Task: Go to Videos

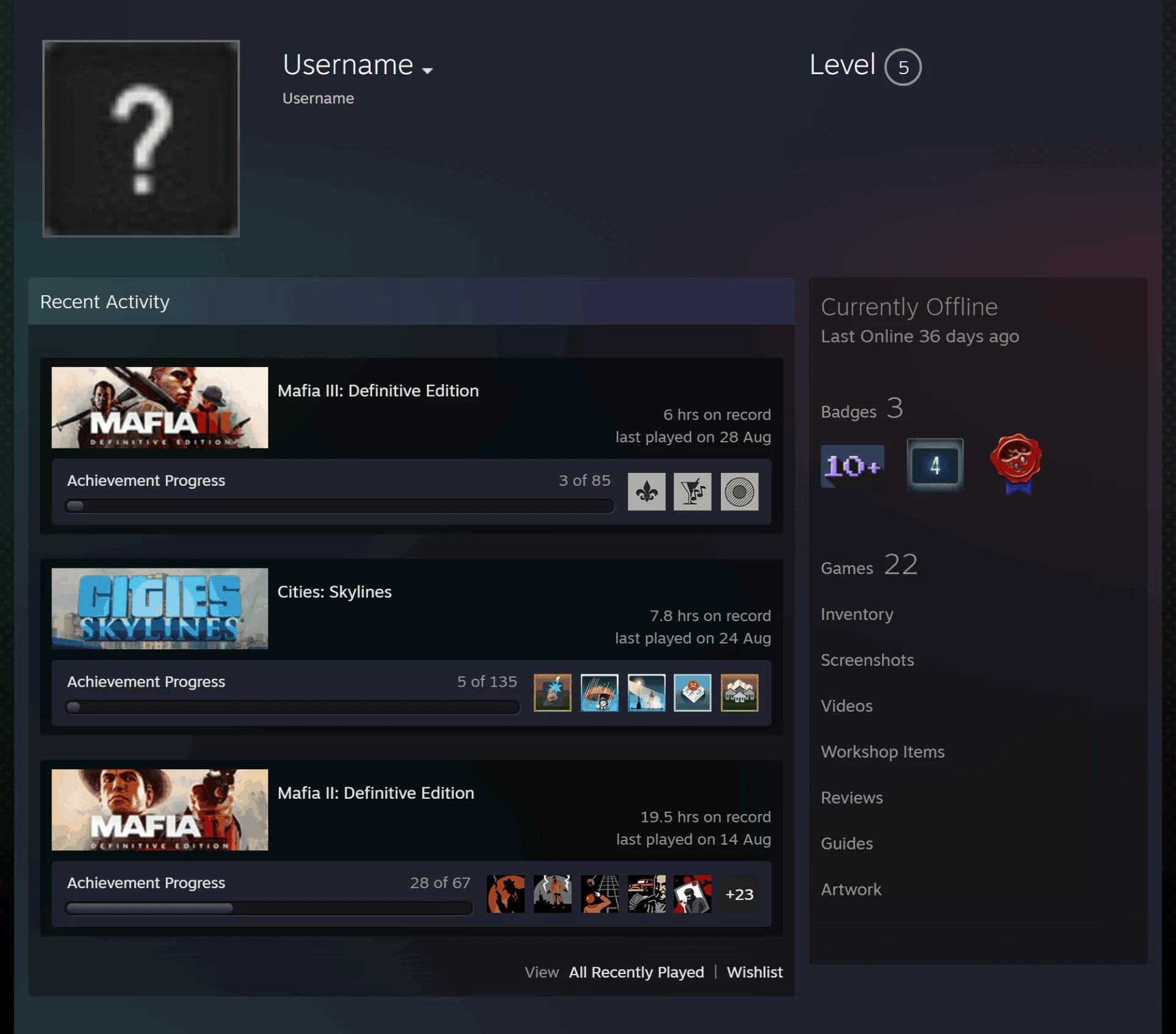Action: [846, 706]
